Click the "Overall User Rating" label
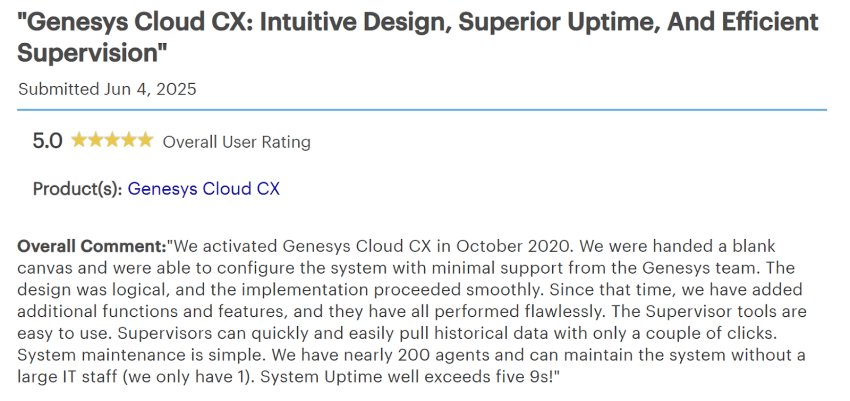This screenshot has width=850, height=401. click(x=236, y=142)
